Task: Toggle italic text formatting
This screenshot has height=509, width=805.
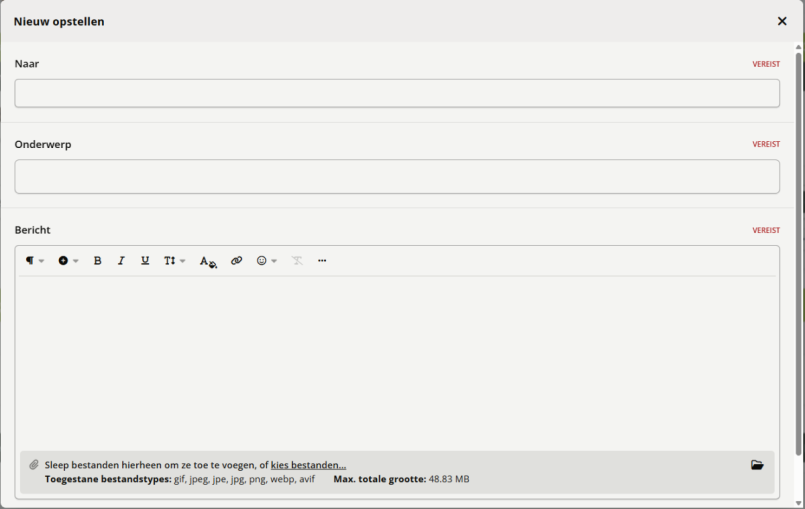Action: (121, 261)
